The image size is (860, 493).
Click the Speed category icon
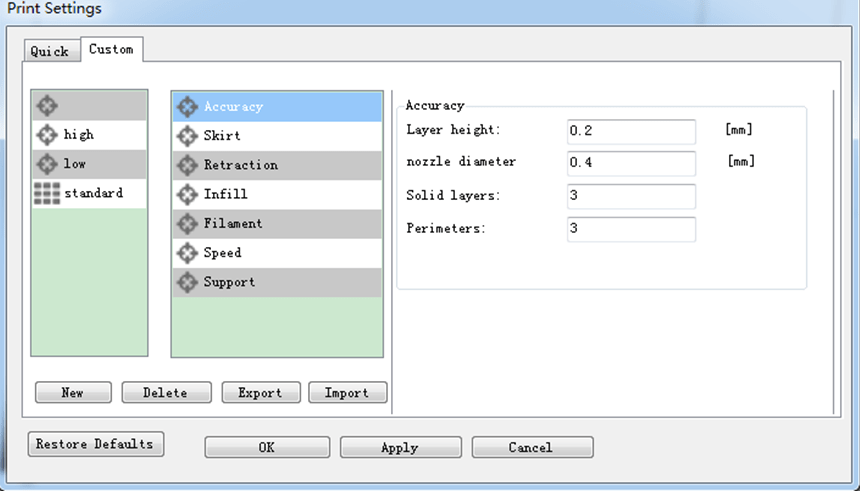pos(187,253)
